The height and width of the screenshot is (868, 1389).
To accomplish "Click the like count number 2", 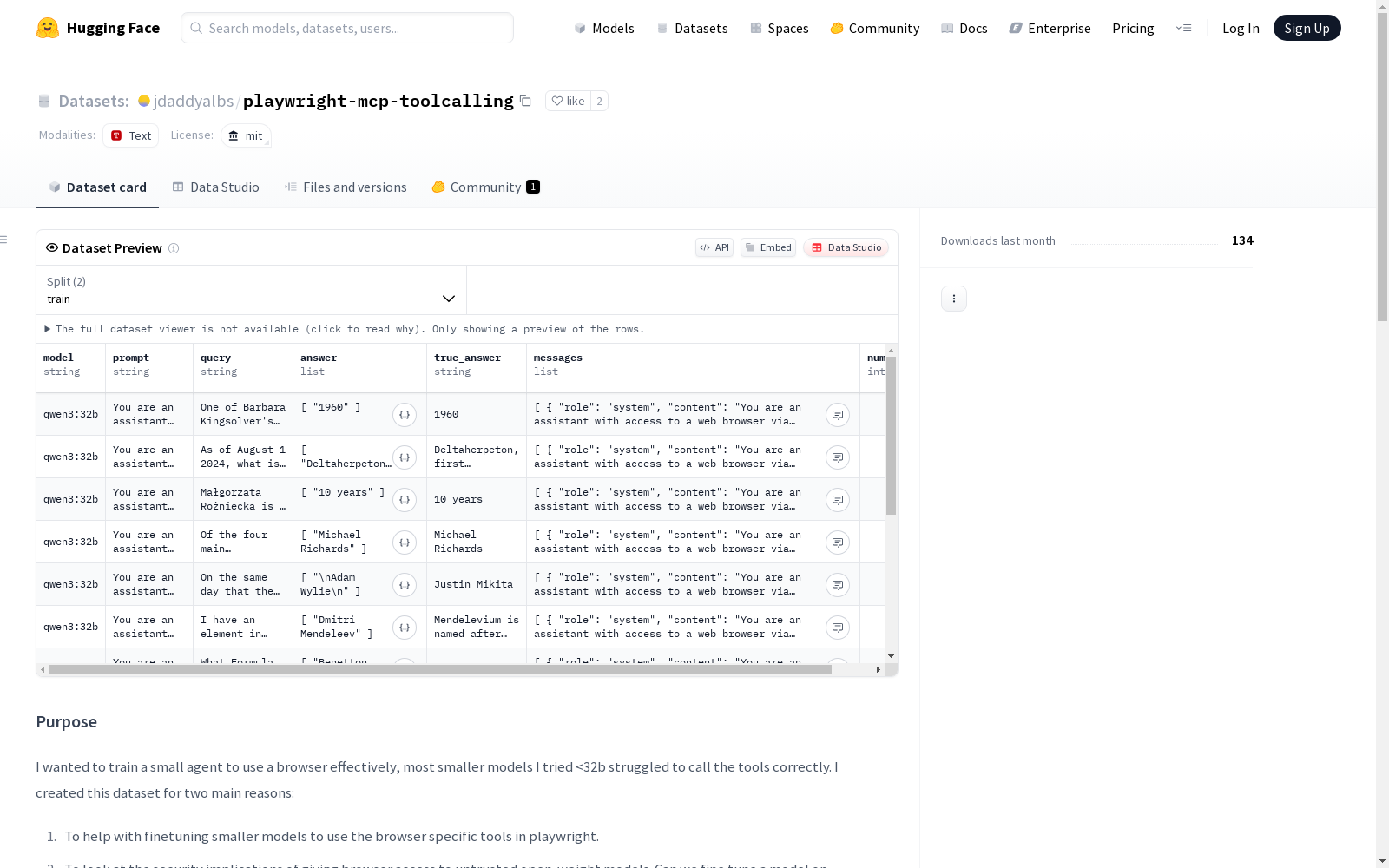I will click(599, 101).
